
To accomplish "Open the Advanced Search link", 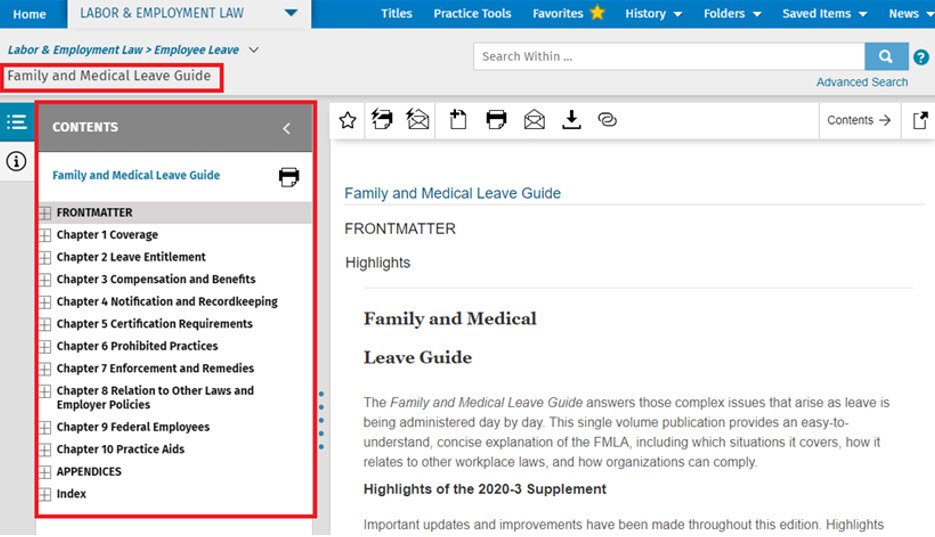I will click(x=862, y=82).
